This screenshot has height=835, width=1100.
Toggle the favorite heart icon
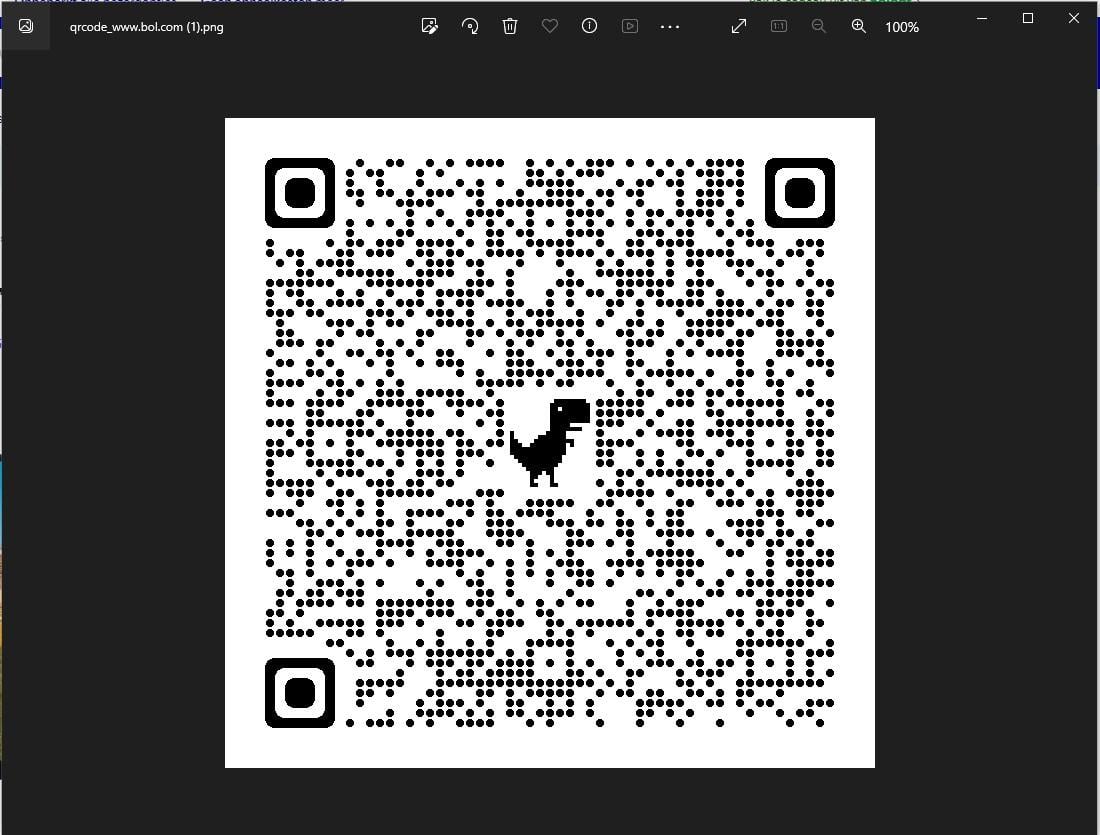pos(550,26)
